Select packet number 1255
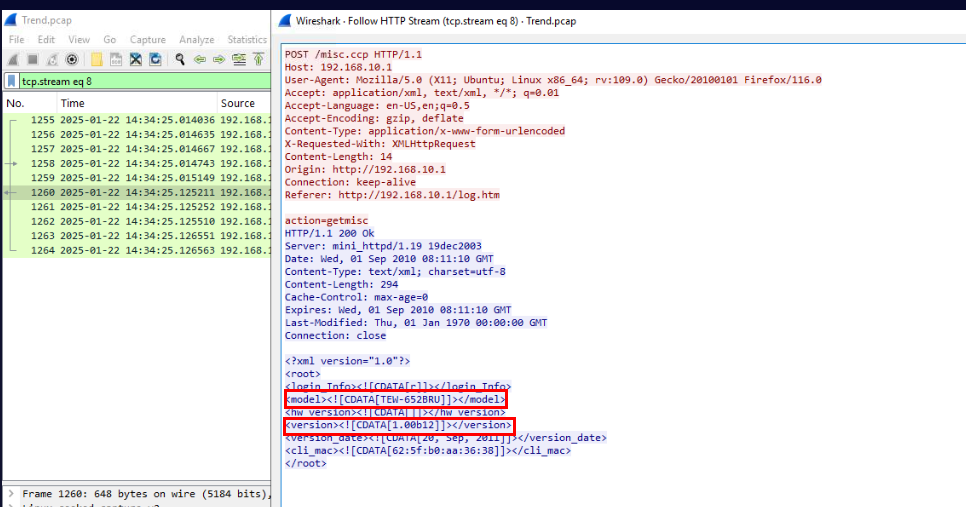Image resolution: width=966 pixels, height=507 pixels. tap(137, 120)
